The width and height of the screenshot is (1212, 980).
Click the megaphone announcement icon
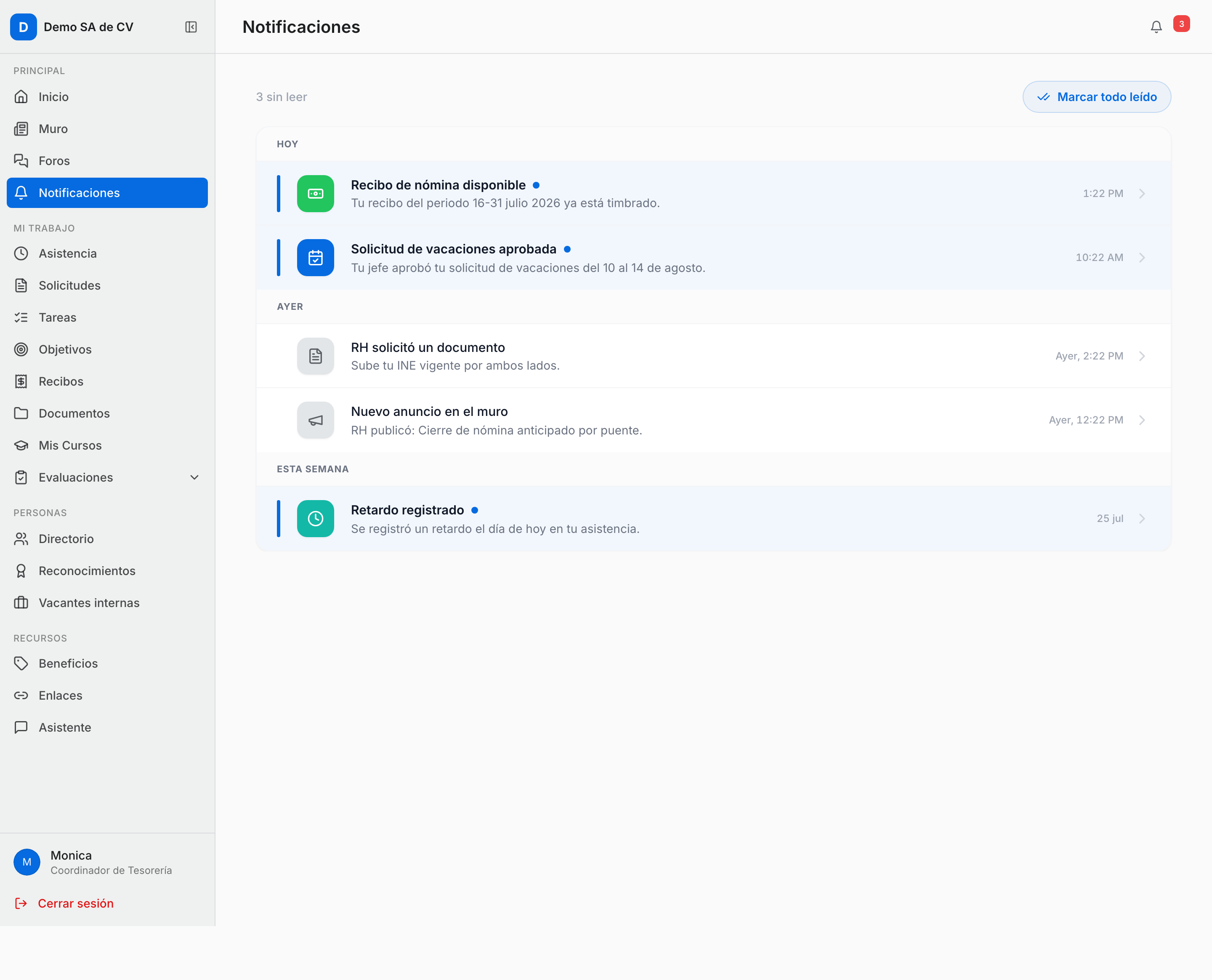coord(315,421)
